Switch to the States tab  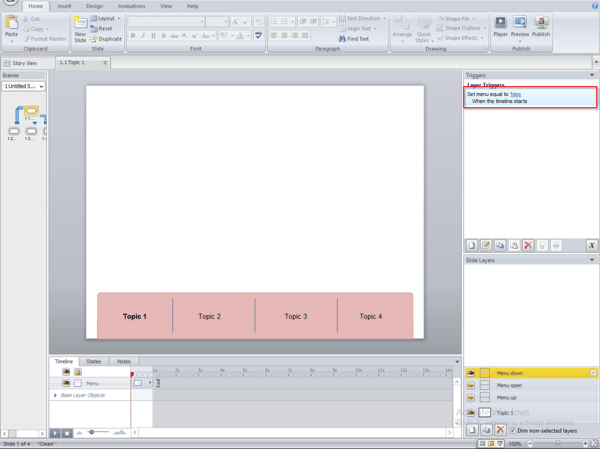point(94,361)
